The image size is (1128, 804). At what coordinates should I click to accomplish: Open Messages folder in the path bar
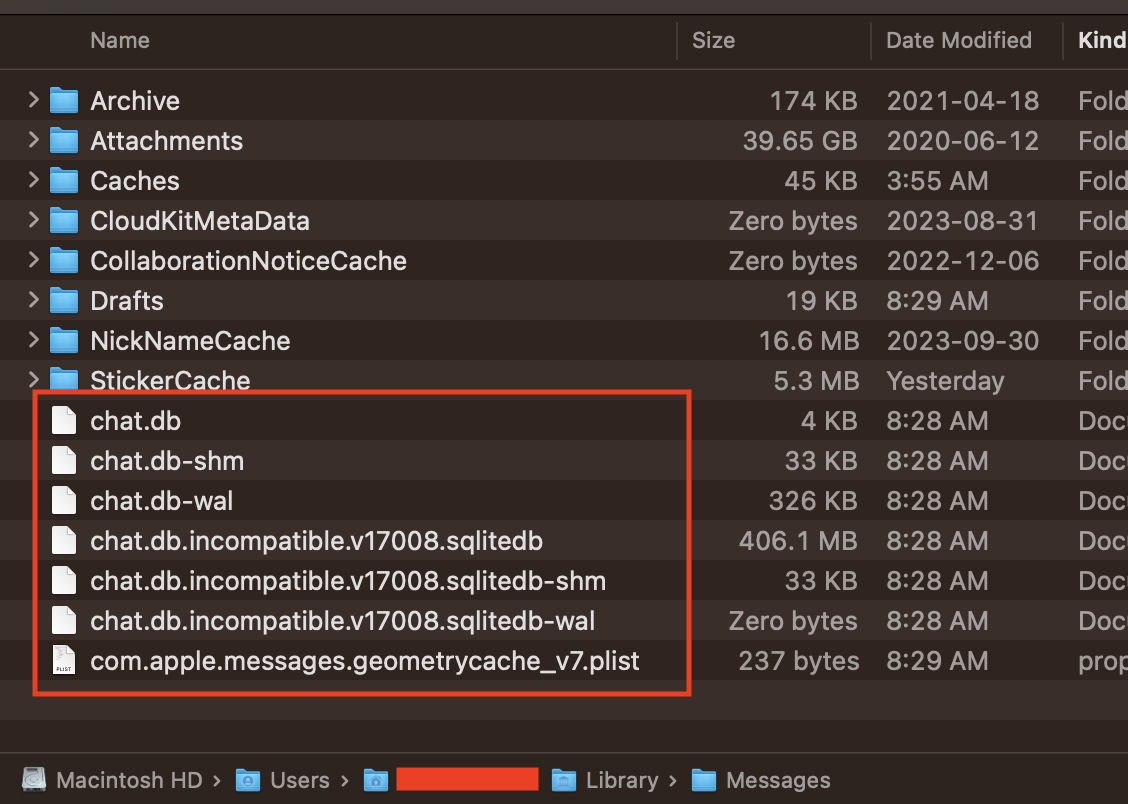pos(777,780)
